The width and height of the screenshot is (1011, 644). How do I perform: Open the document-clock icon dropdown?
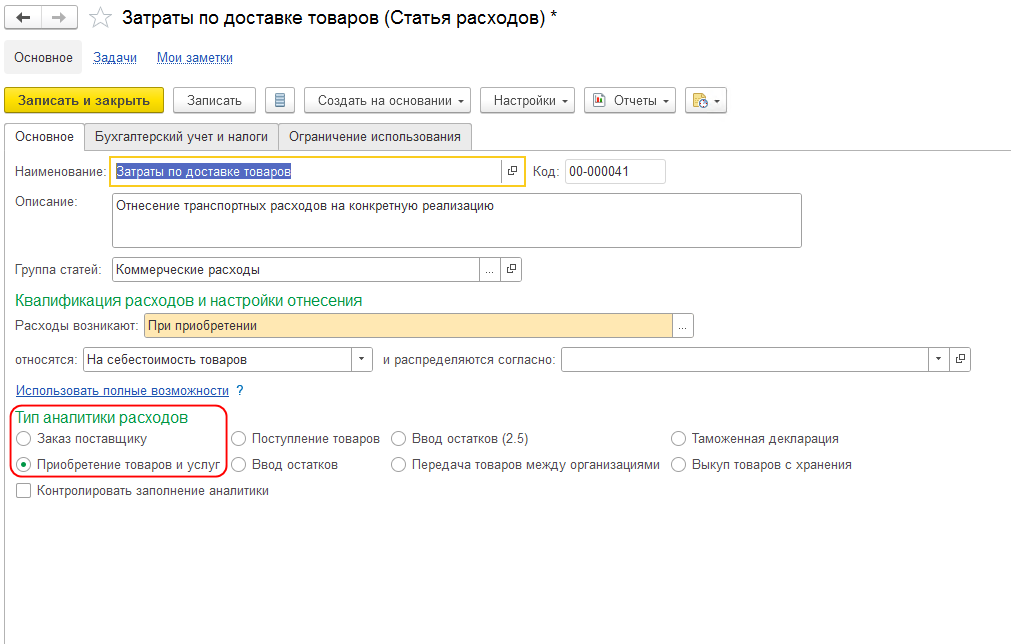coord(705,101)
